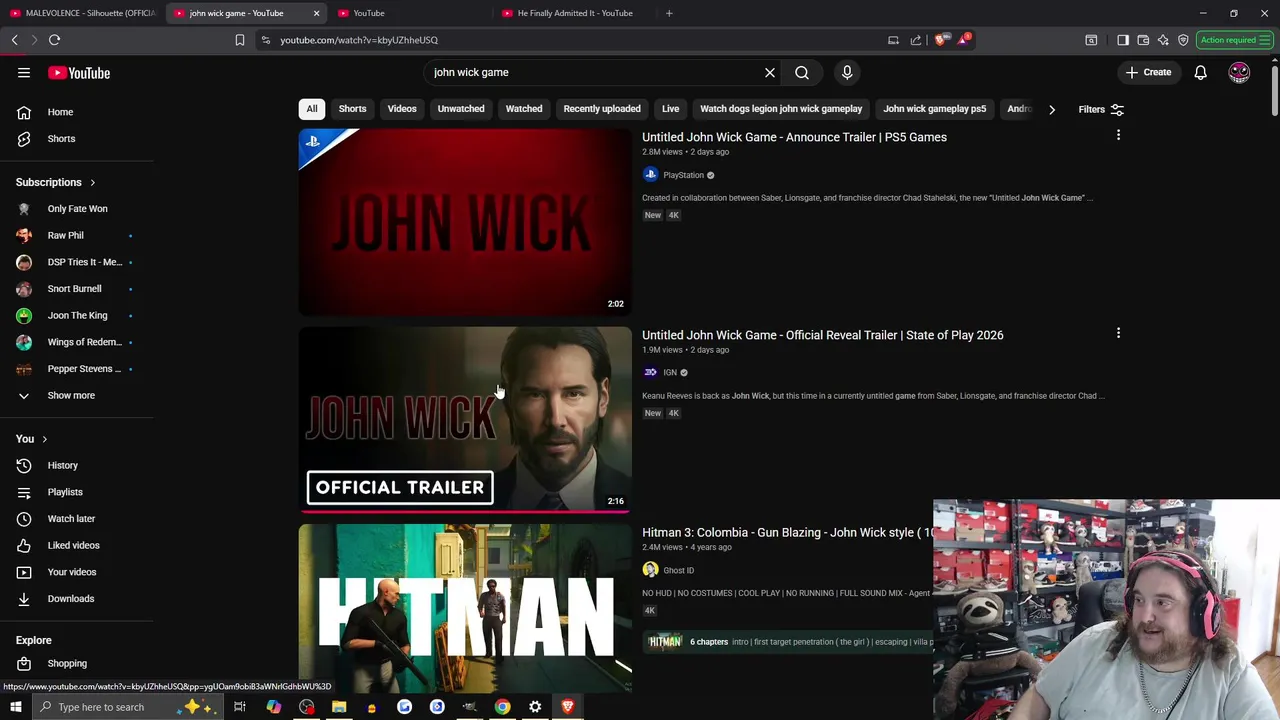Select the Recently uploaded filter chip
Viewport: 1280px width, 720px height.
602,109
